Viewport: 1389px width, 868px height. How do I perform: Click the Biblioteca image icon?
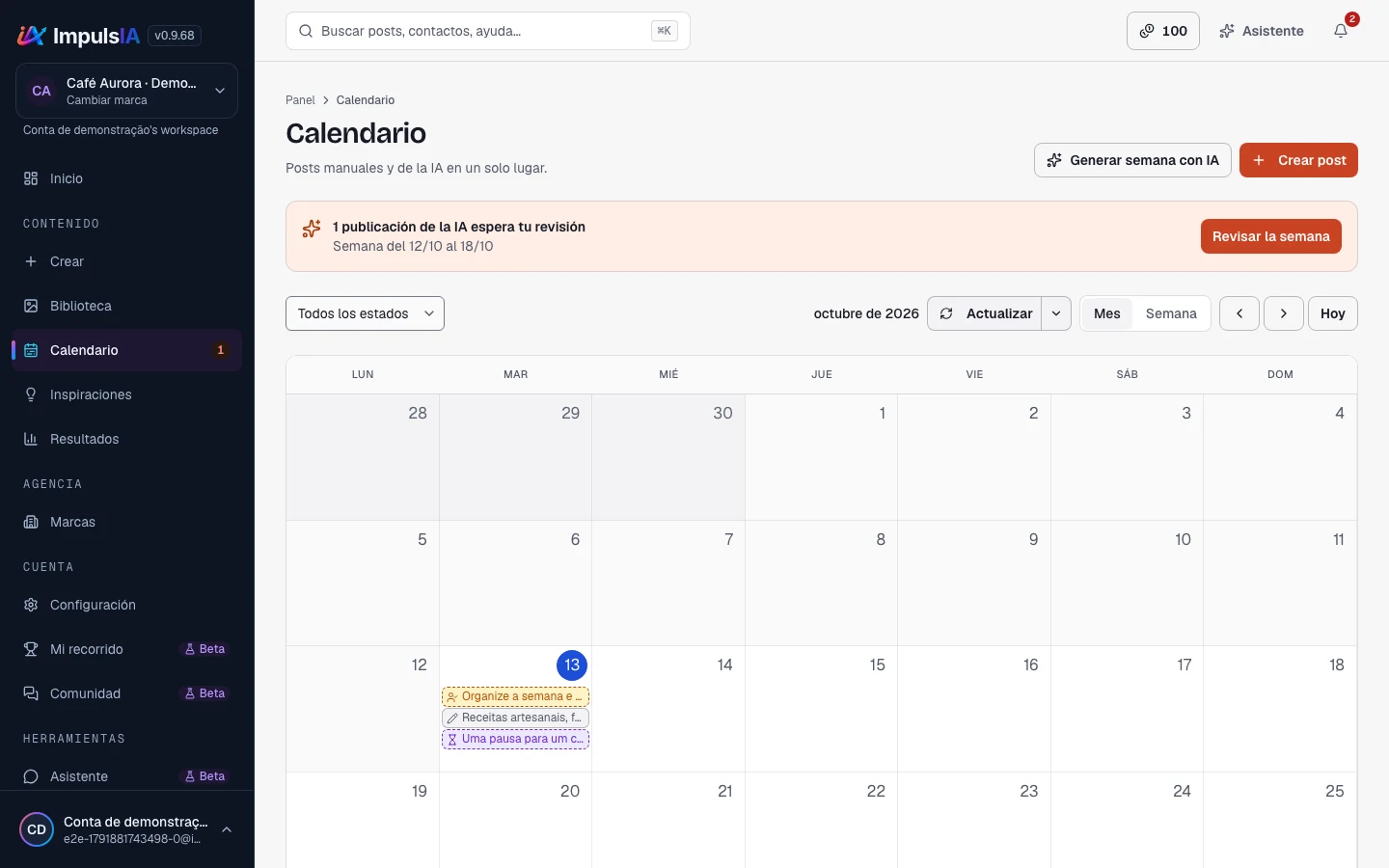click(31, 306)
